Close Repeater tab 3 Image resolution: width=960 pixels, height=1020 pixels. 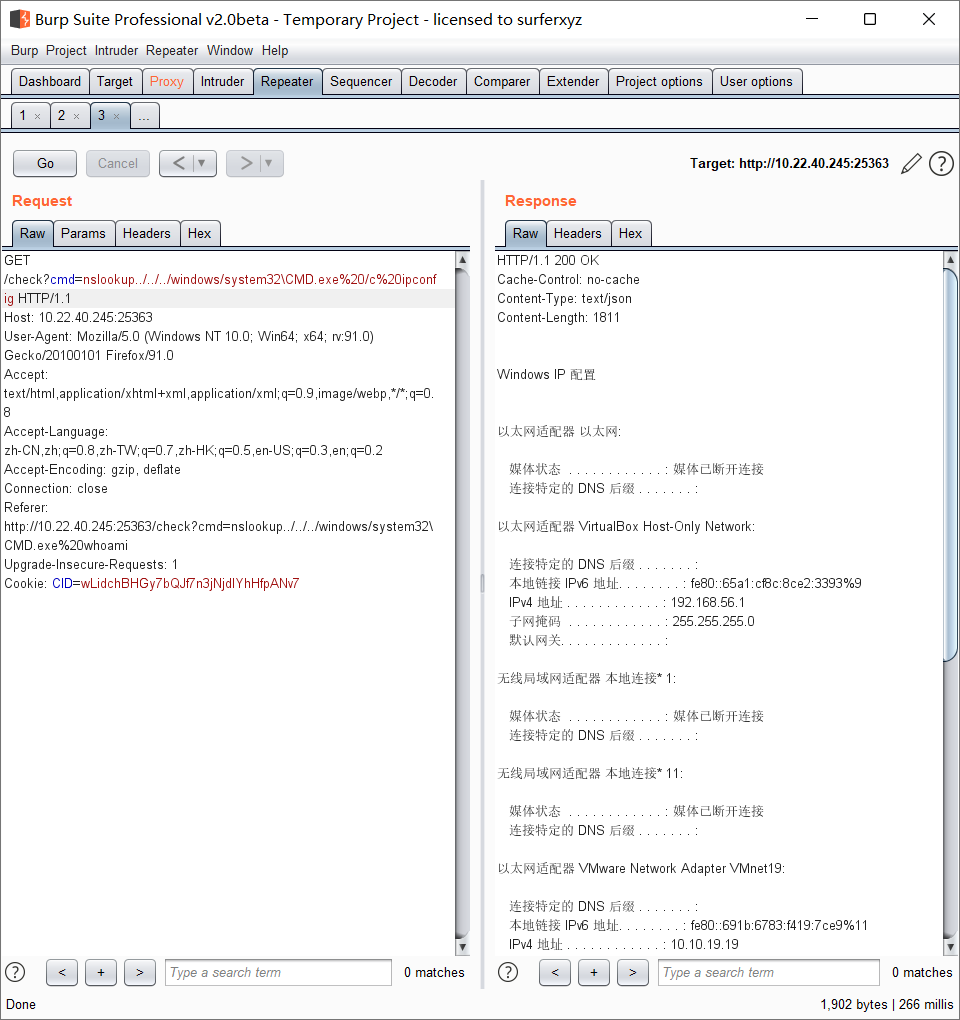pyautogui.click(x=116, y=116)
